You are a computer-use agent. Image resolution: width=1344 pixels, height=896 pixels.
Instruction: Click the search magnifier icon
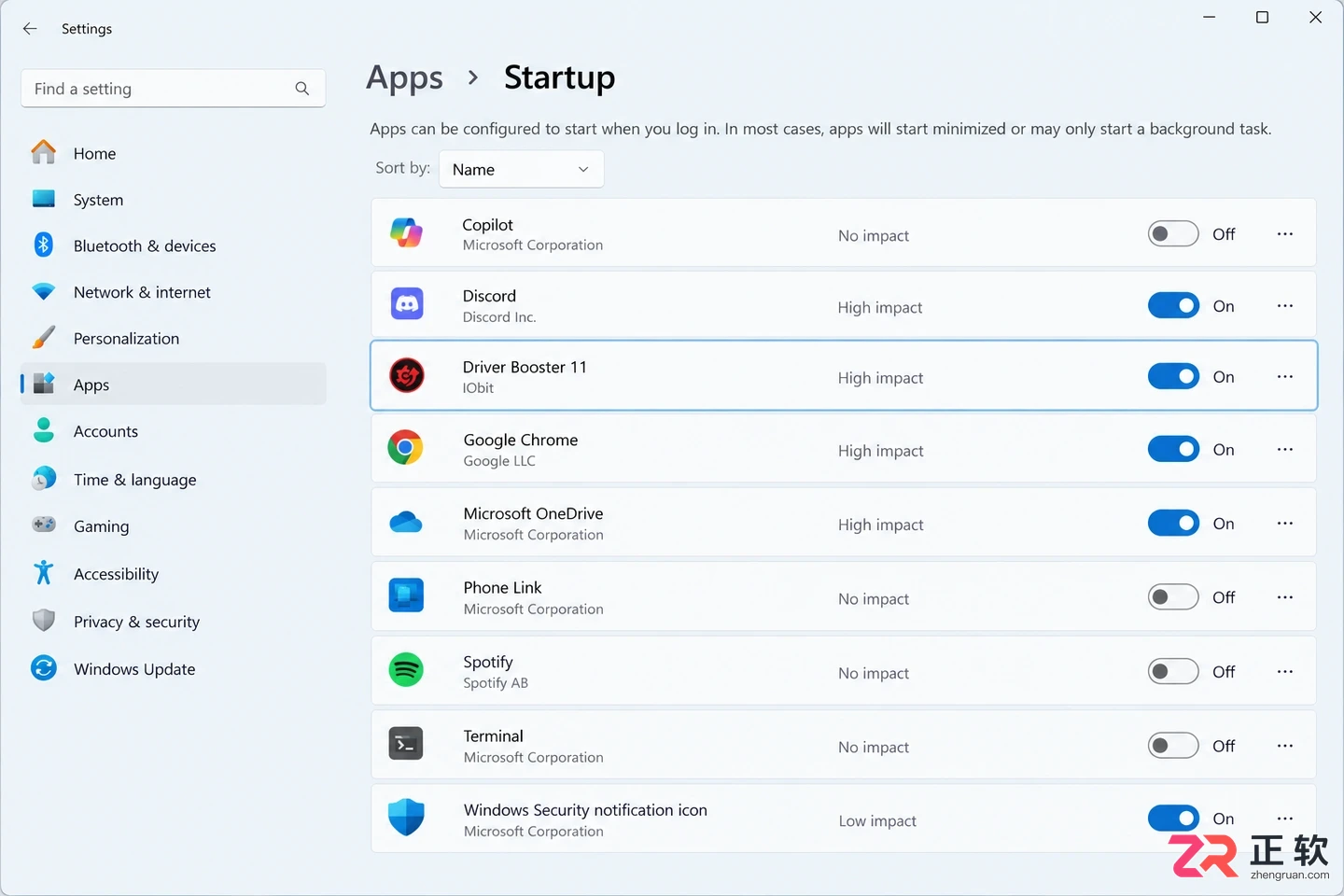click(x=301, y=89)
